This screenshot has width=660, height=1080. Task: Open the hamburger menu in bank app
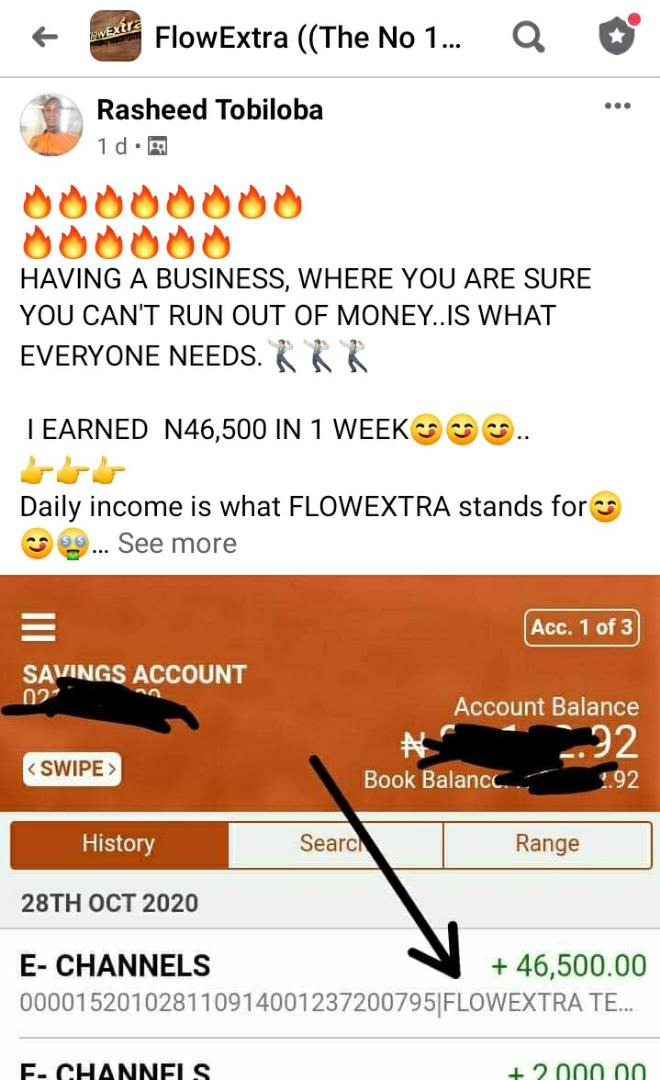pyautogui.click(x=39, y=627)
